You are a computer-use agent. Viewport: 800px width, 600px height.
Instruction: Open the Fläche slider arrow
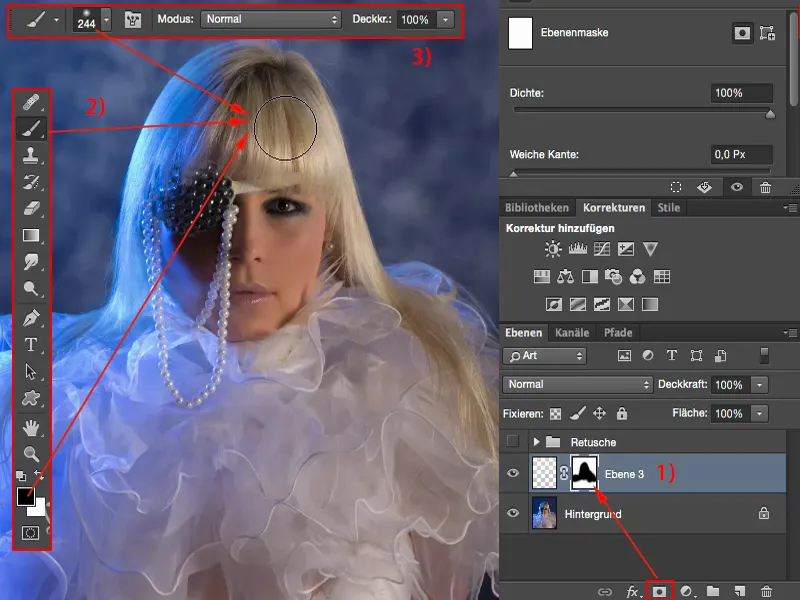759,413
